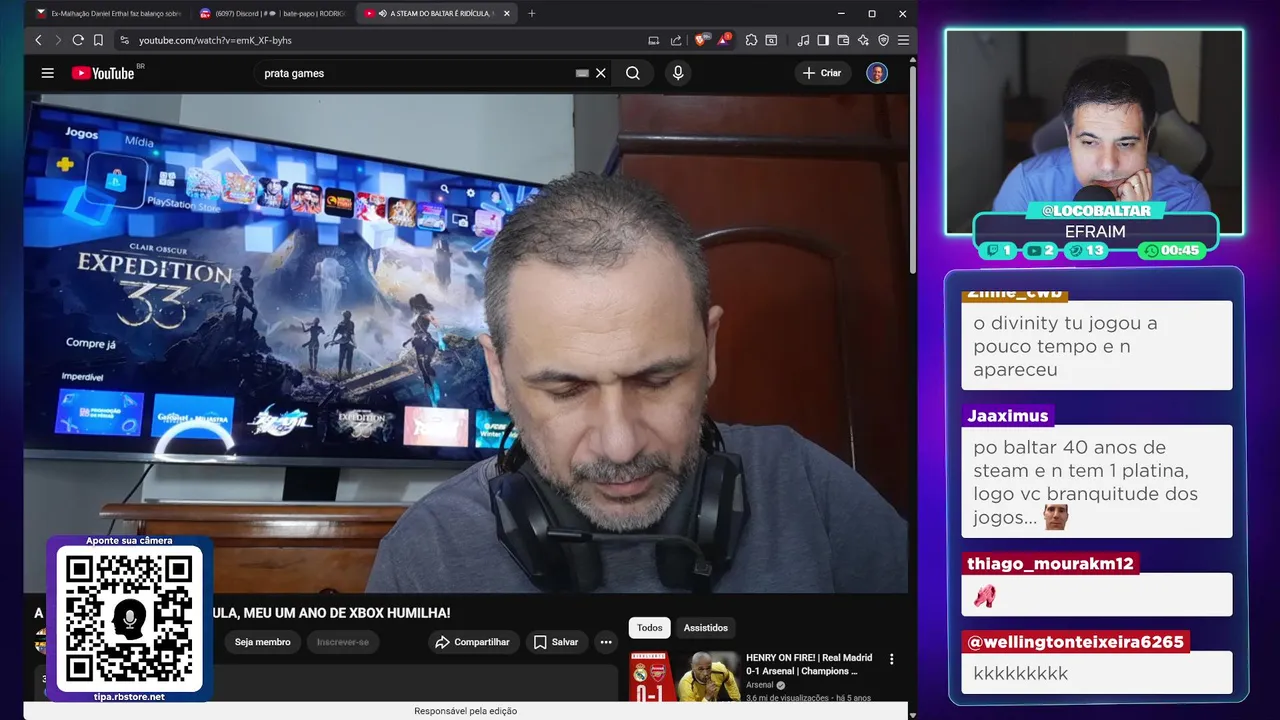This screenshot has height=720, width=1280.
Task: Start voice search with microphone
Action: point(678,73)
